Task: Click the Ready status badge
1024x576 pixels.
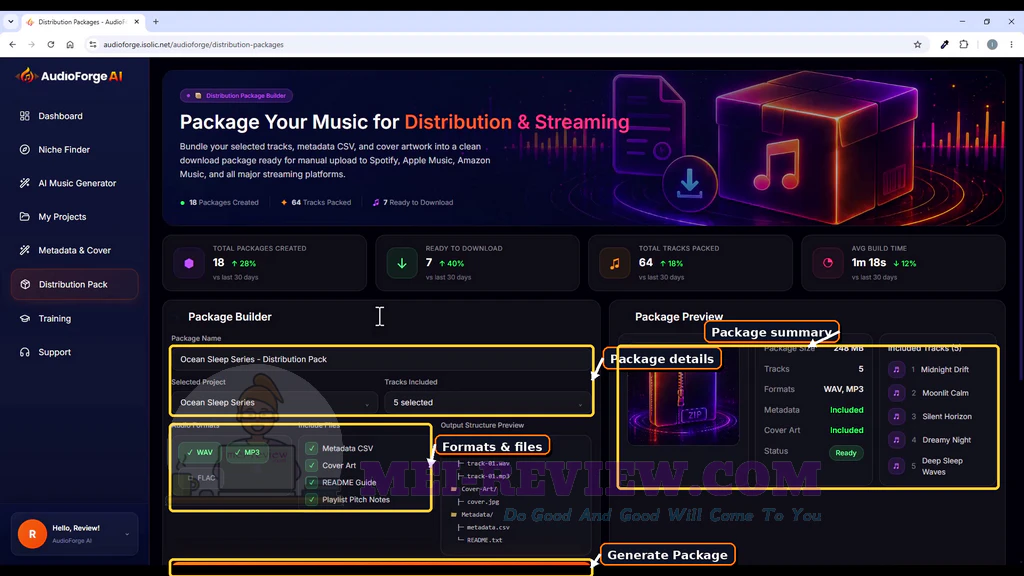Action: tap(846, 453)
